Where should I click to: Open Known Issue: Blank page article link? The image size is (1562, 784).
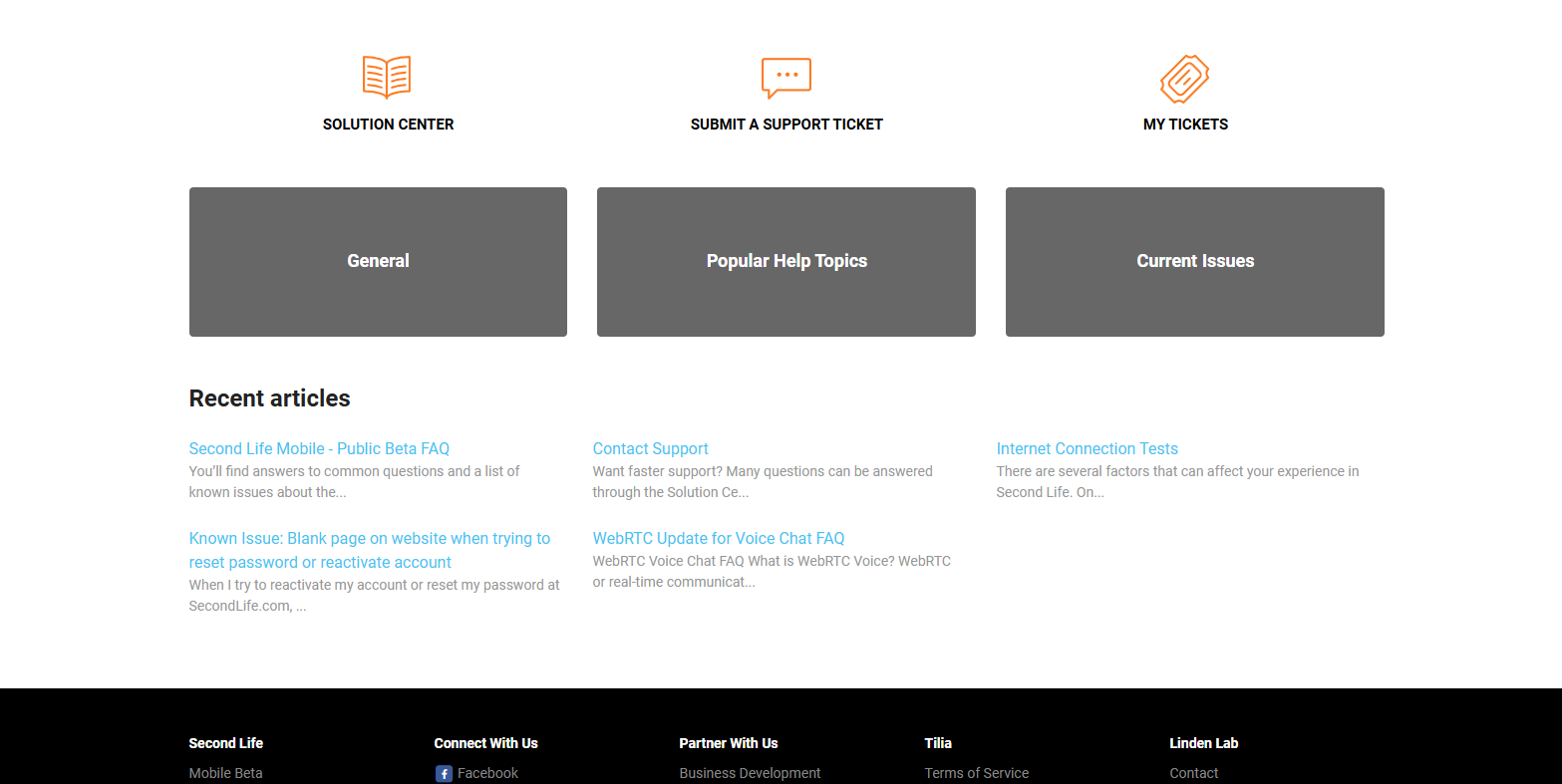tap(370, 550)
